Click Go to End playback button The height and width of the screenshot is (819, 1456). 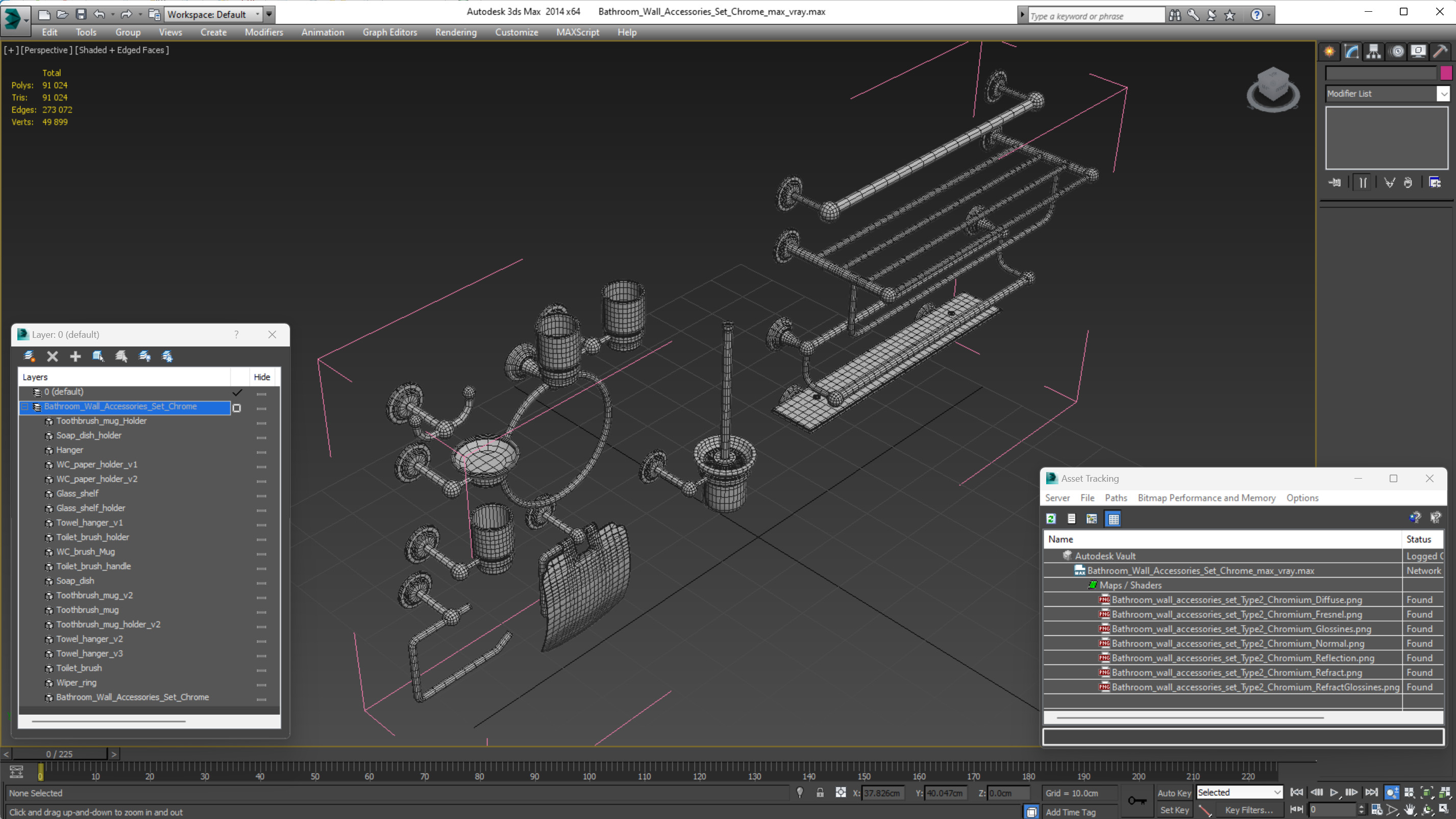point(1371,792)
